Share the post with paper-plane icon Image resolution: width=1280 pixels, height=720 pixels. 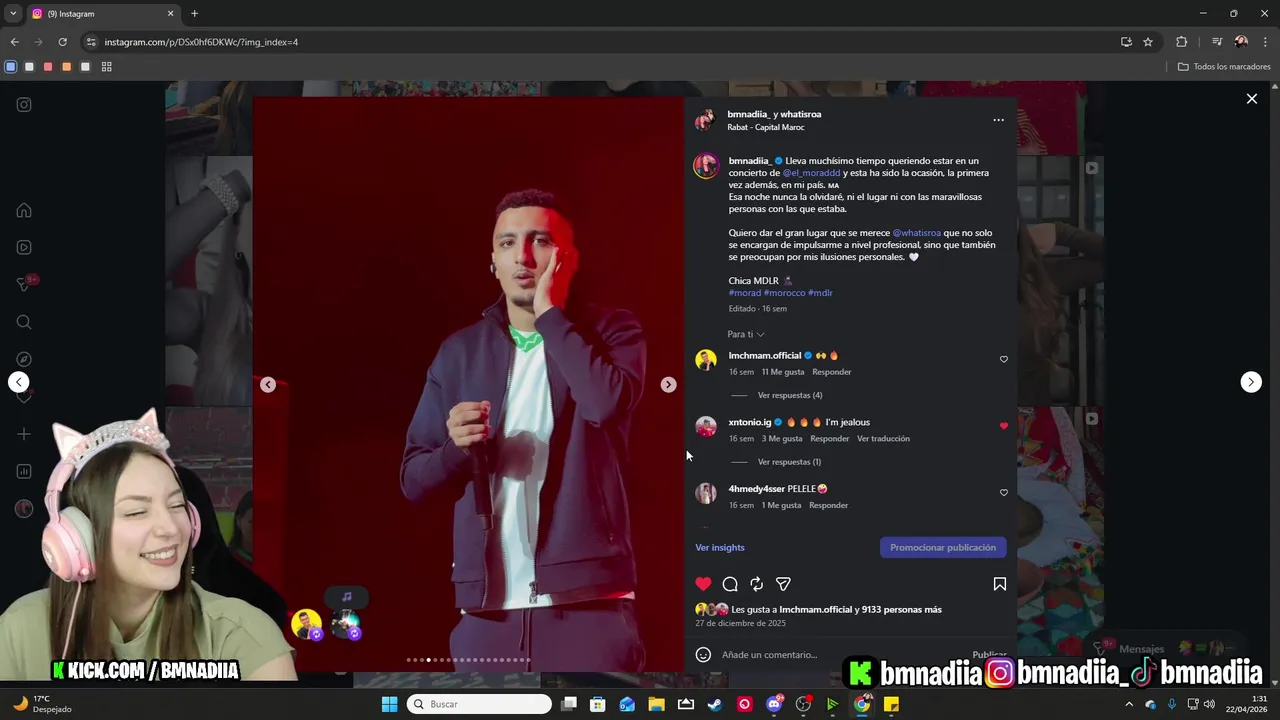point(783,584)
